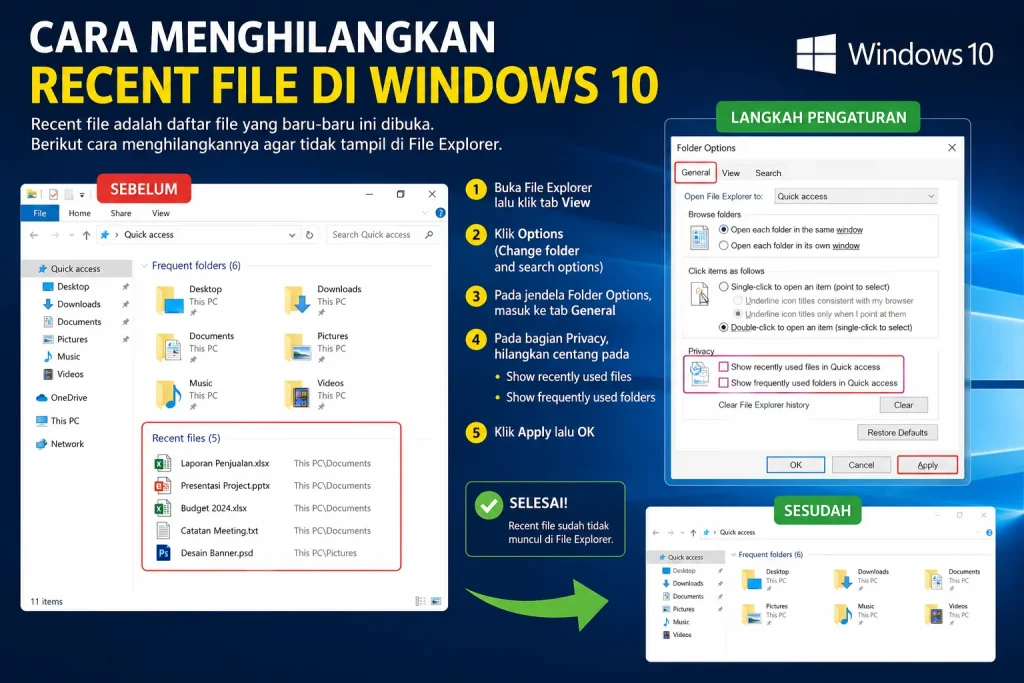Click the Back arrow in the SEBELUM Explorer
1024x683 pixels.
pyautogui.click(x=34, y=235)
